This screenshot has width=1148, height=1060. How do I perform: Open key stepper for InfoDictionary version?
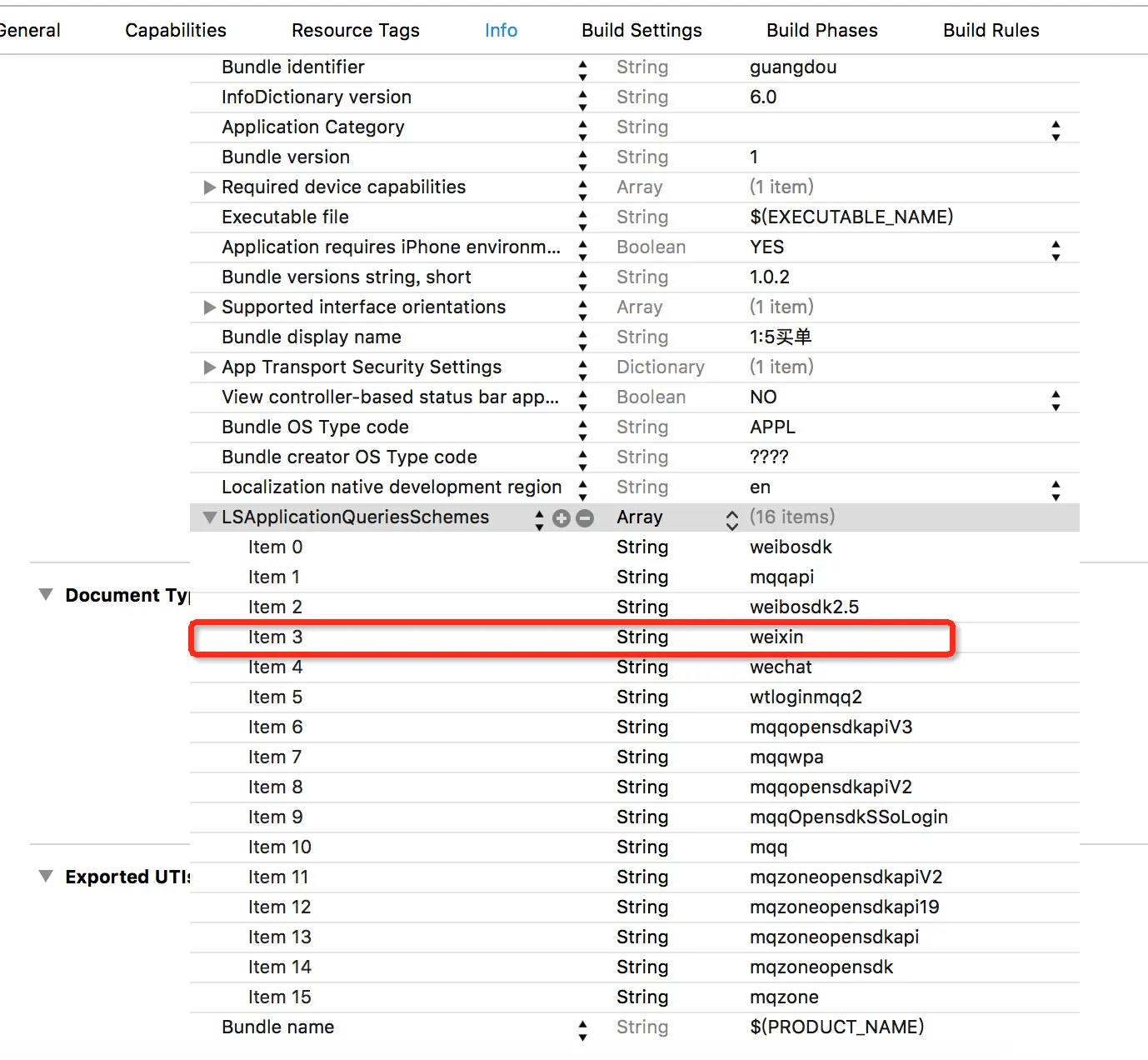(582, 101)
